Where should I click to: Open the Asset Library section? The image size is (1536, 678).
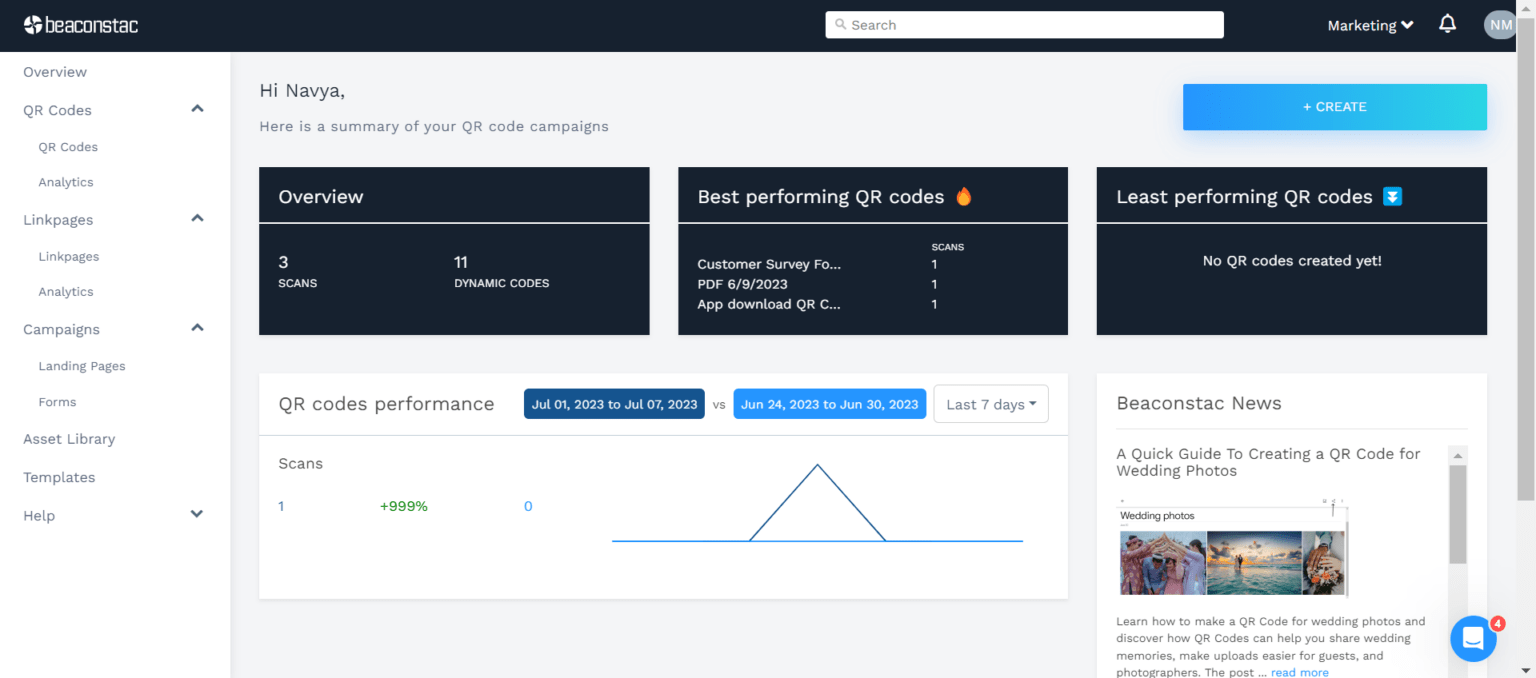tap(67, 439)
